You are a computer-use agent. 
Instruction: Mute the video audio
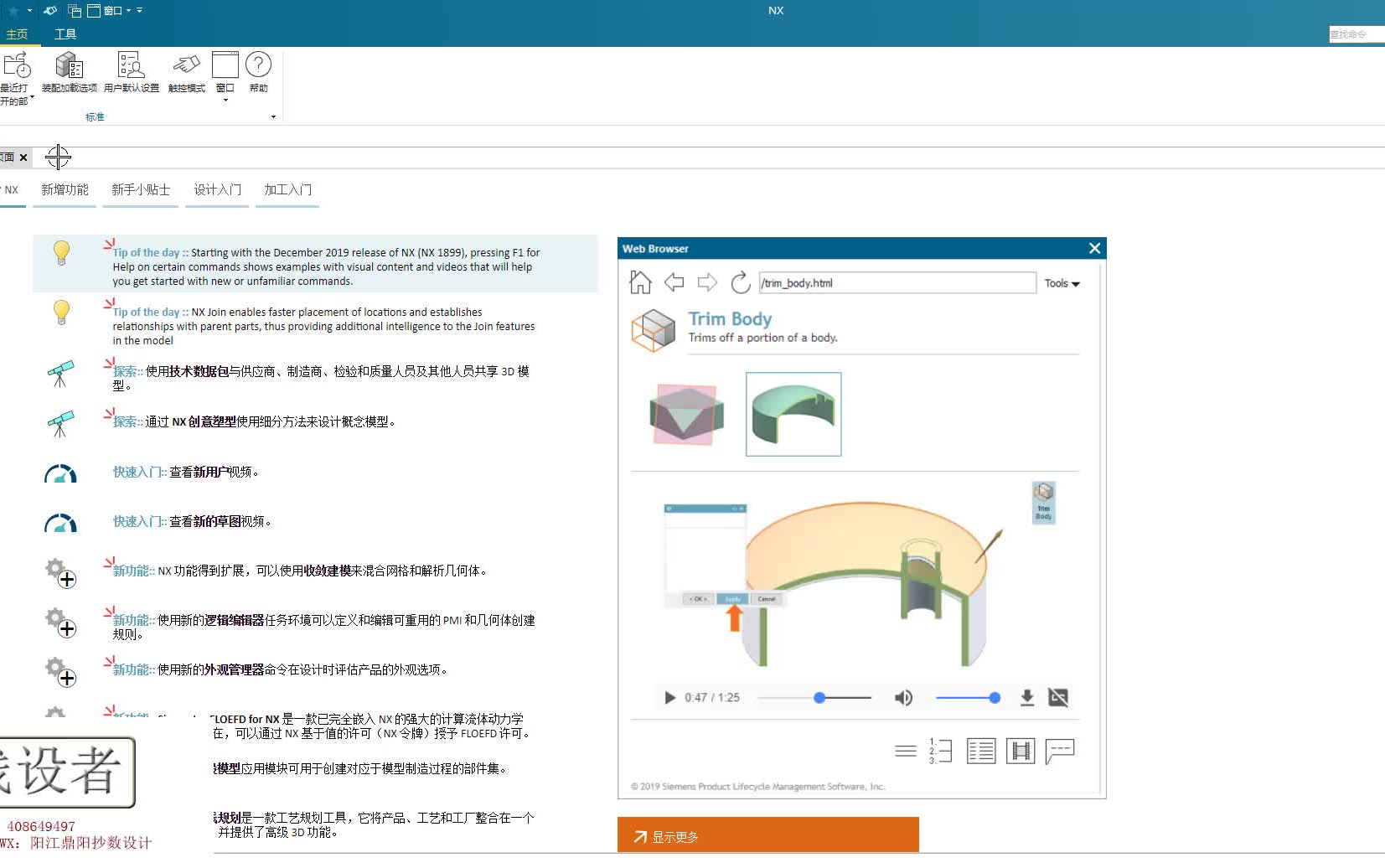pyautogui.click(x=903, y=697)
